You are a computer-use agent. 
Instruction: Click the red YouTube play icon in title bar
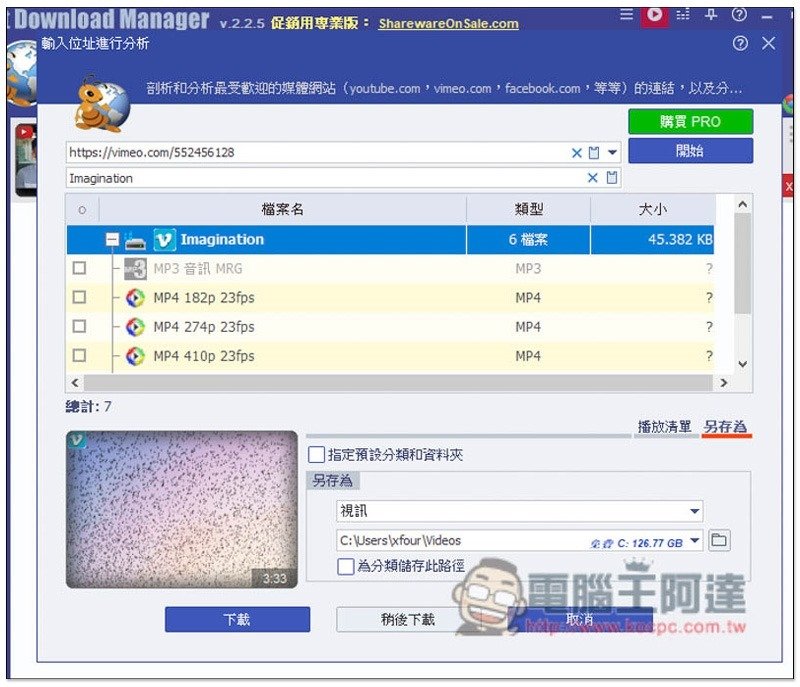(655, 15)
